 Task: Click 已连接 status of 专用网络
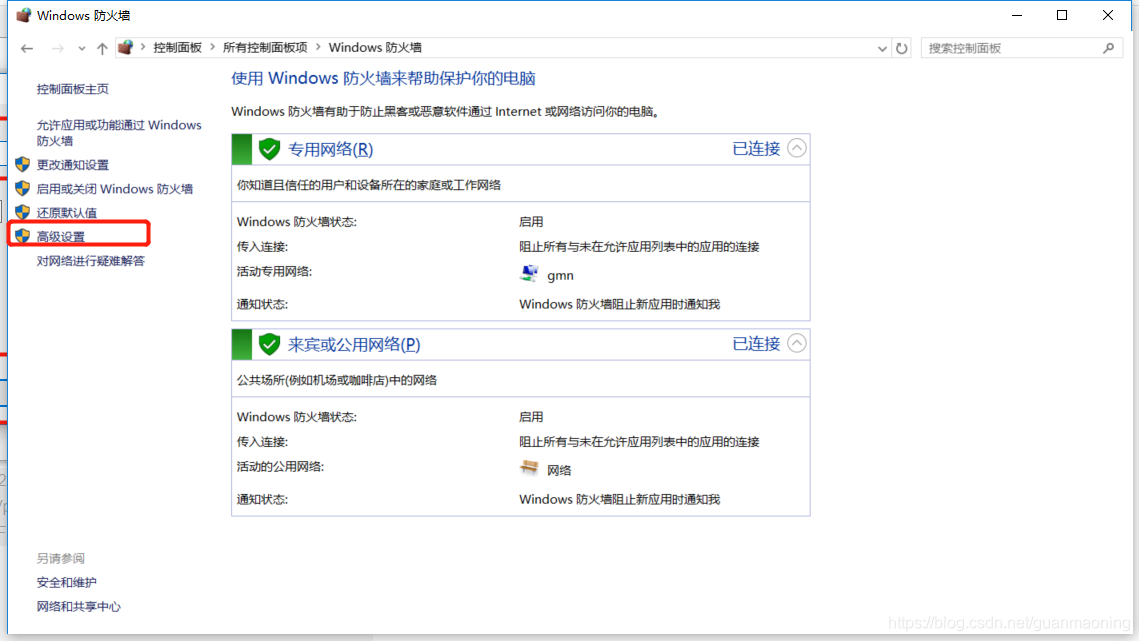[x=756, y=149]
